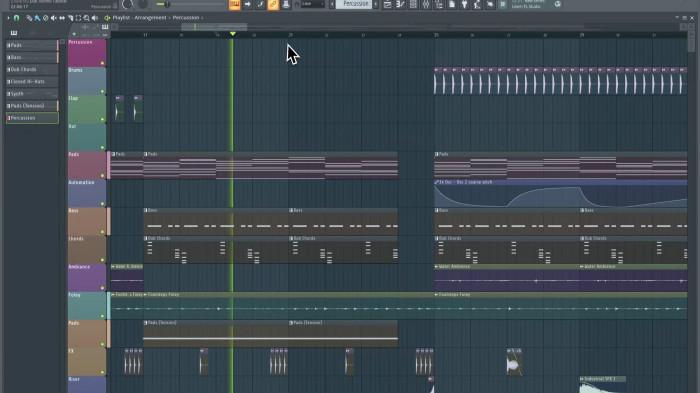
Task: Click the arrow left of pattern selector
Action: [332, 4]
